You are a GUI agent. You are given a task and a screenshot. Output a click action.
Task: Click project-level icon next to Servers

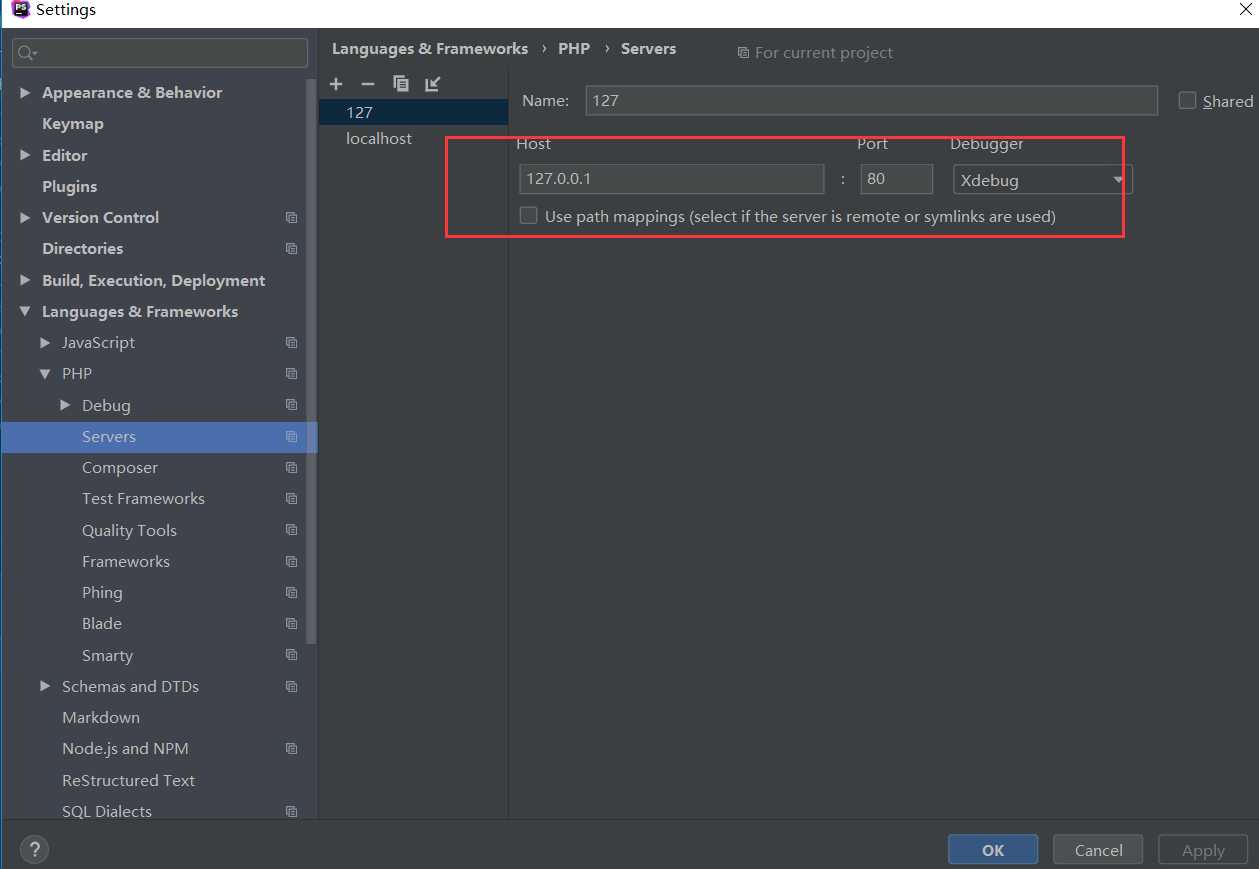pos(291,437)
